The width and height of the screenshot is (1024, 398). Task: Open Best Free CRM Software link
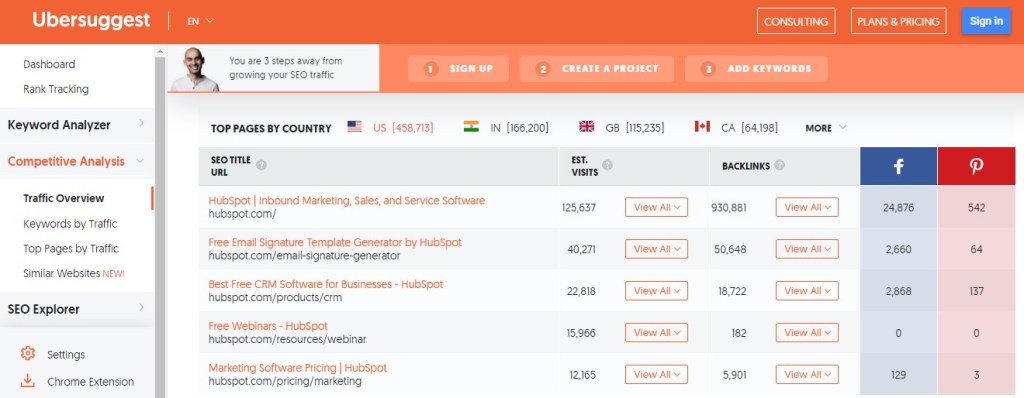point(326,284)
